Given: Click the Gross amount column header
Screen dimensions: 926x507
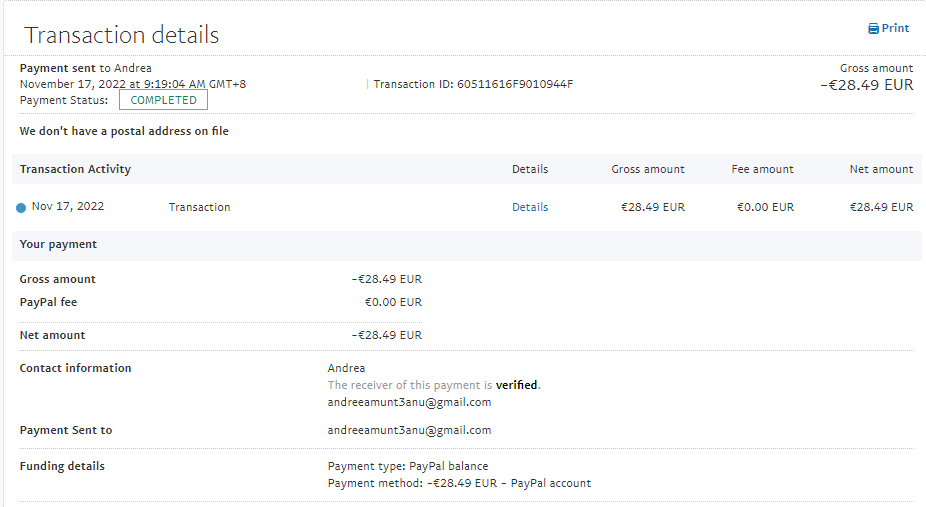Looking at the screenshot, I should (x=648, y=170).
